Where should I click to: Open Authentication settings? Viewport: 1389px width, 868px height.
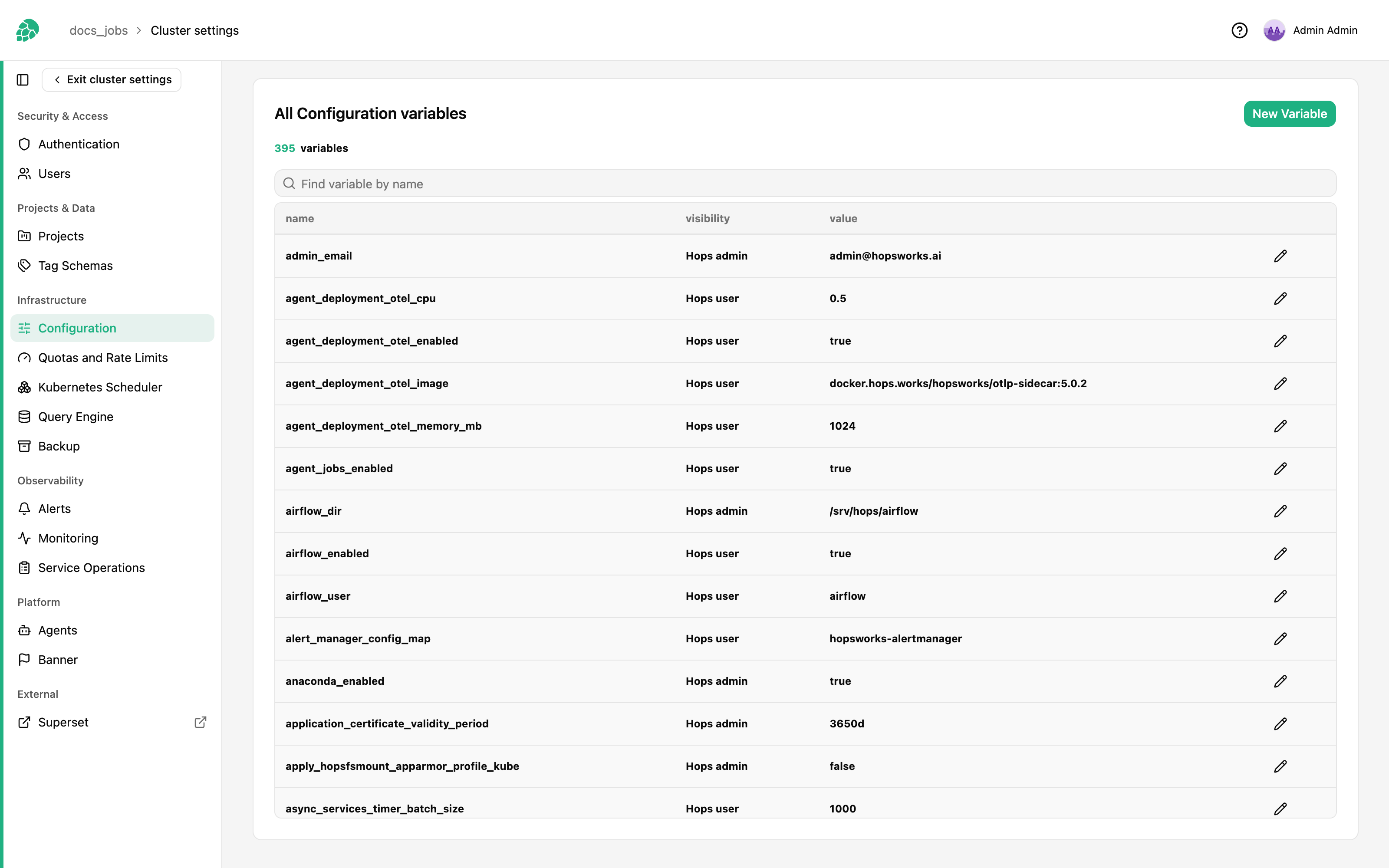[x=112, y=144]
